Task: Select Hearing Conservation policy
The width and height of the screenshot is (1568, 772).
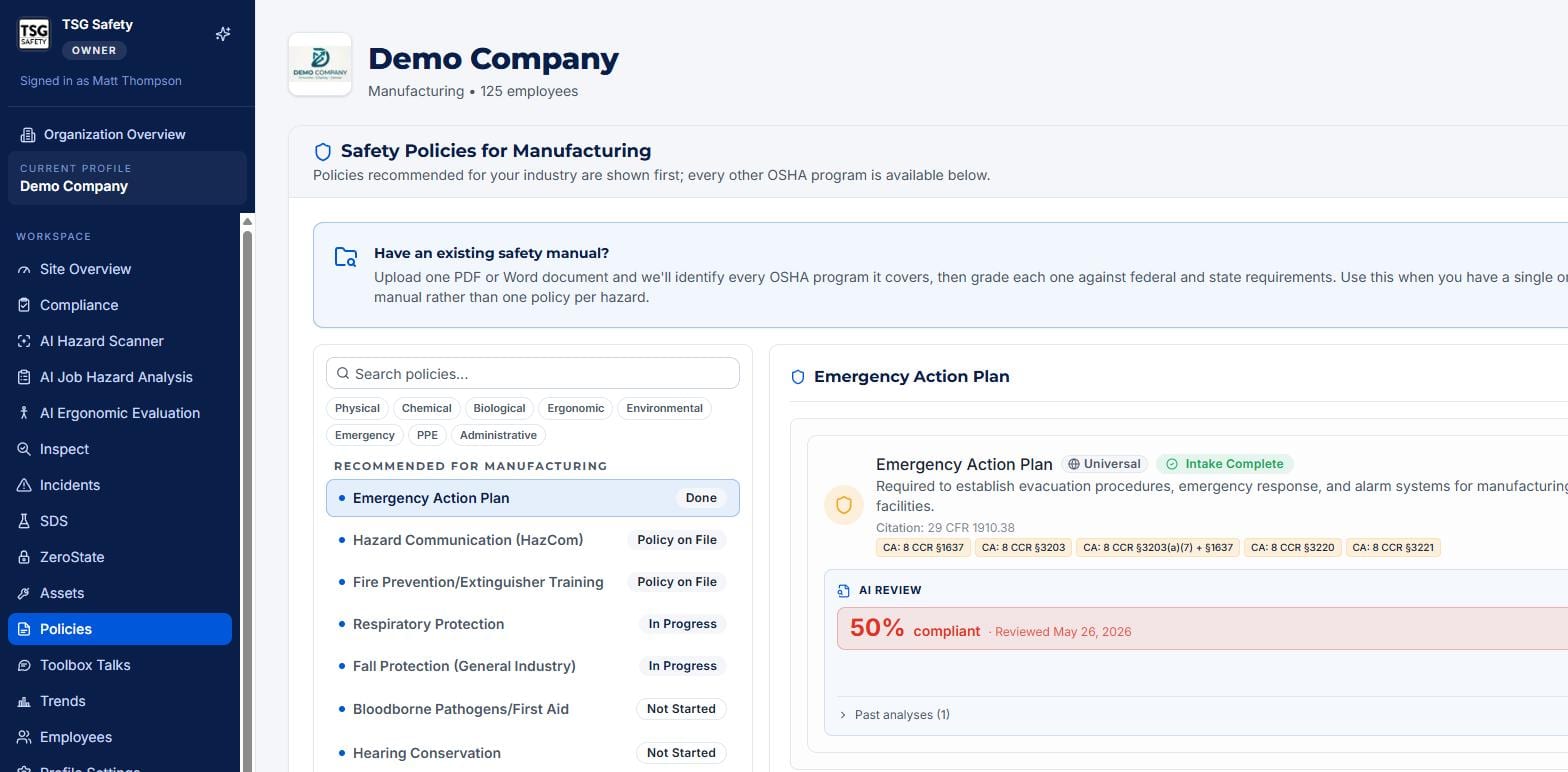Action: (533, 753)
